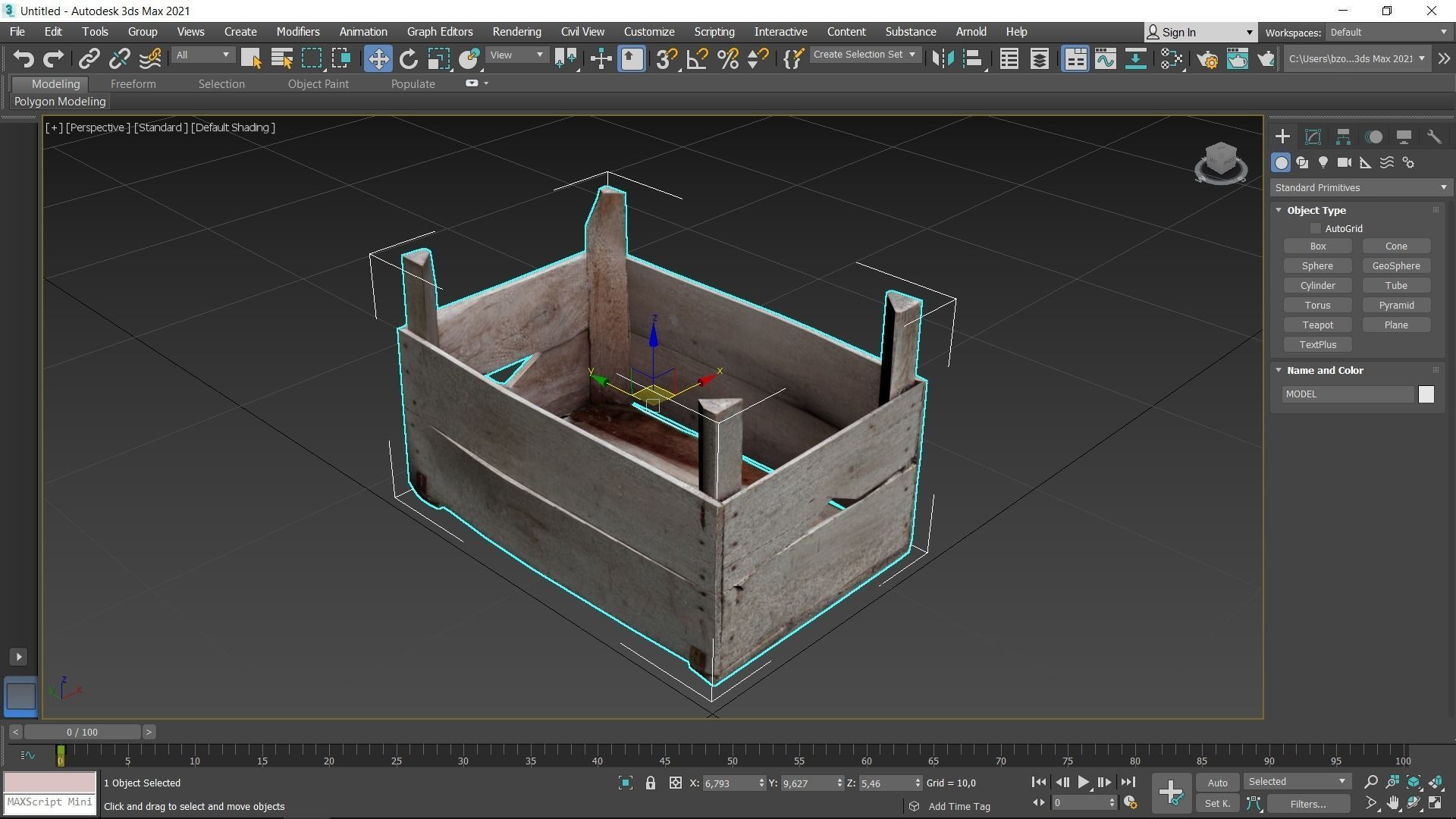This screenshot has height=819, width=1456.
Task: Toggle Percent Snap
Action: pos(727,58)
